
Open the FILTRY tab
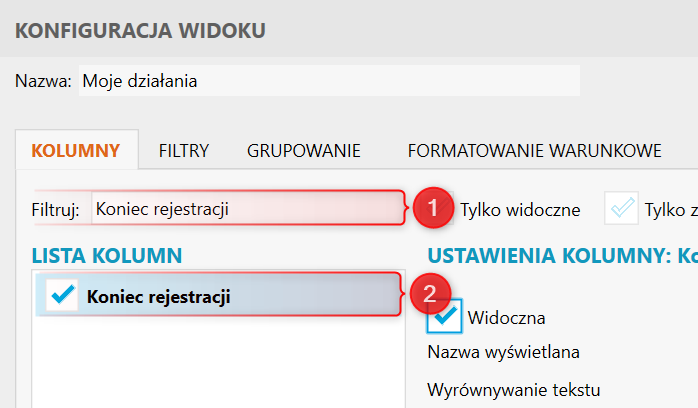183,152
